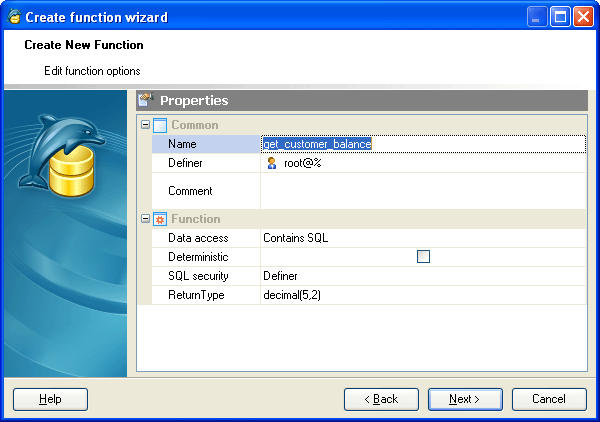Viewport: 600px width, 422px height.
Task: Click the Name input field
Action: click(422, 144)
